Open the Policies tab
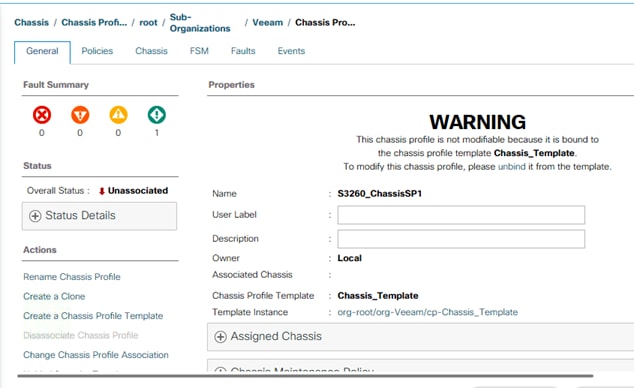634x388 pixels. pyautogui.click(x=97, y=51)
